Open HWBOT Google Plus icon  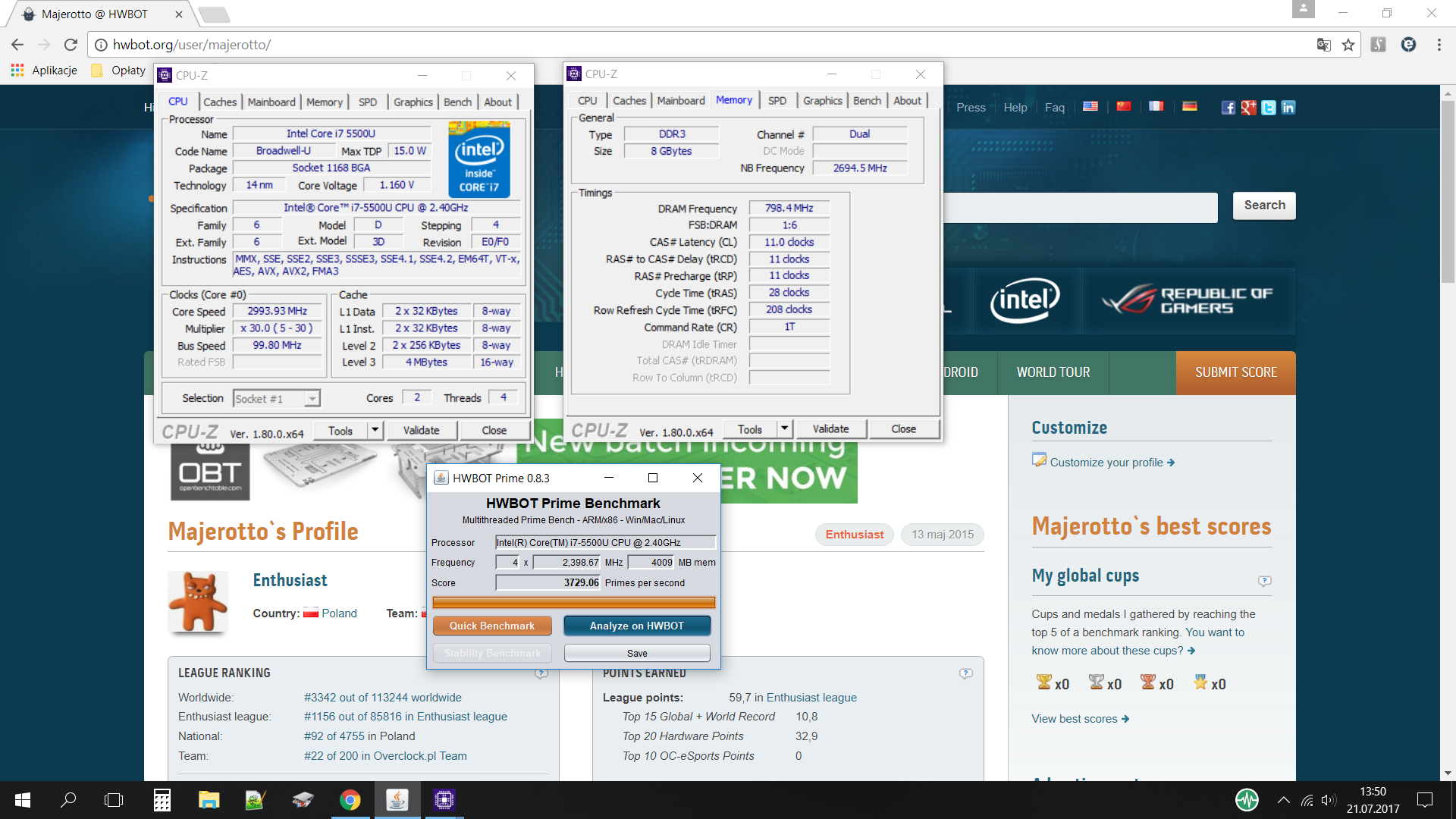tap(1249, 108)
